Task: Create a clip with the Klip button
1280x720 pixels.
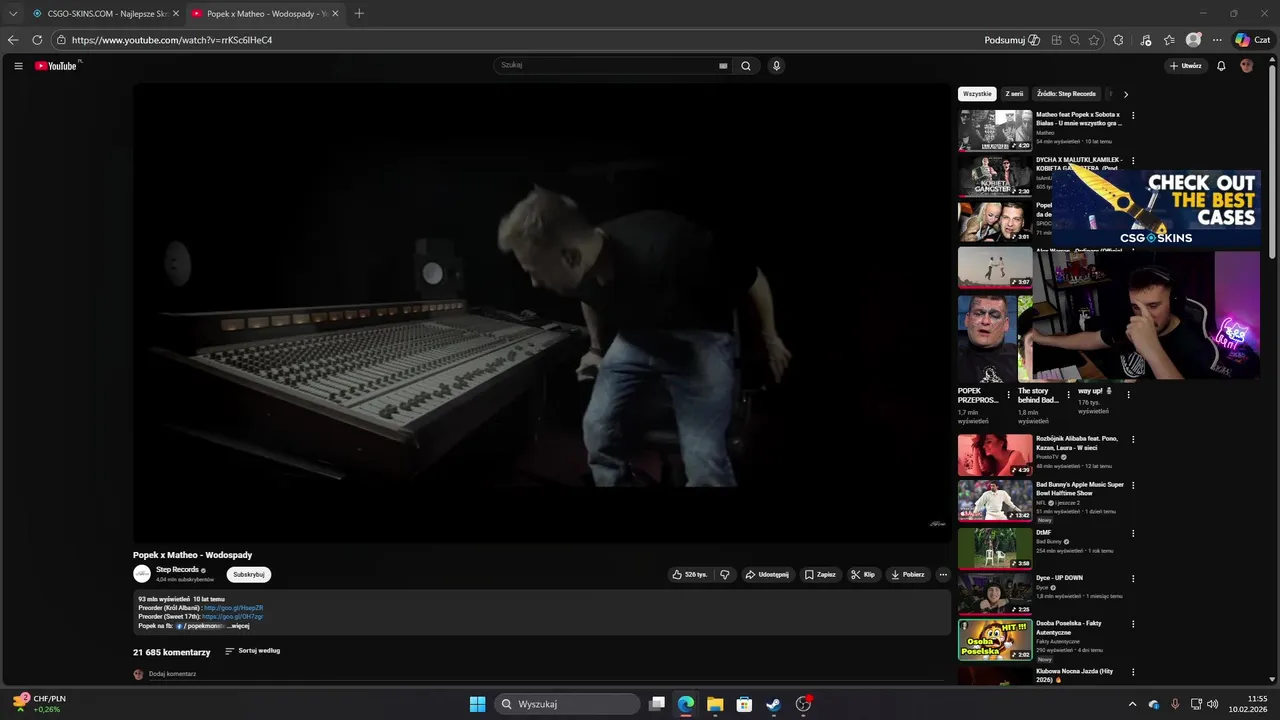Action: (863, 575)
